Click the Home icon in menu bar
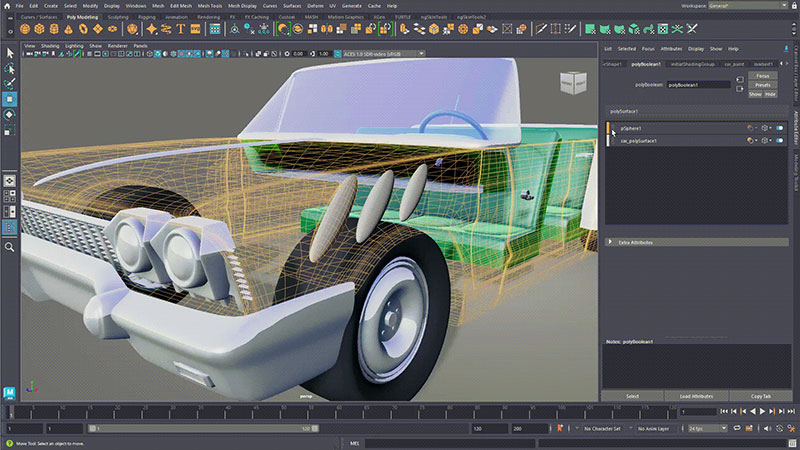 [7, 6]
